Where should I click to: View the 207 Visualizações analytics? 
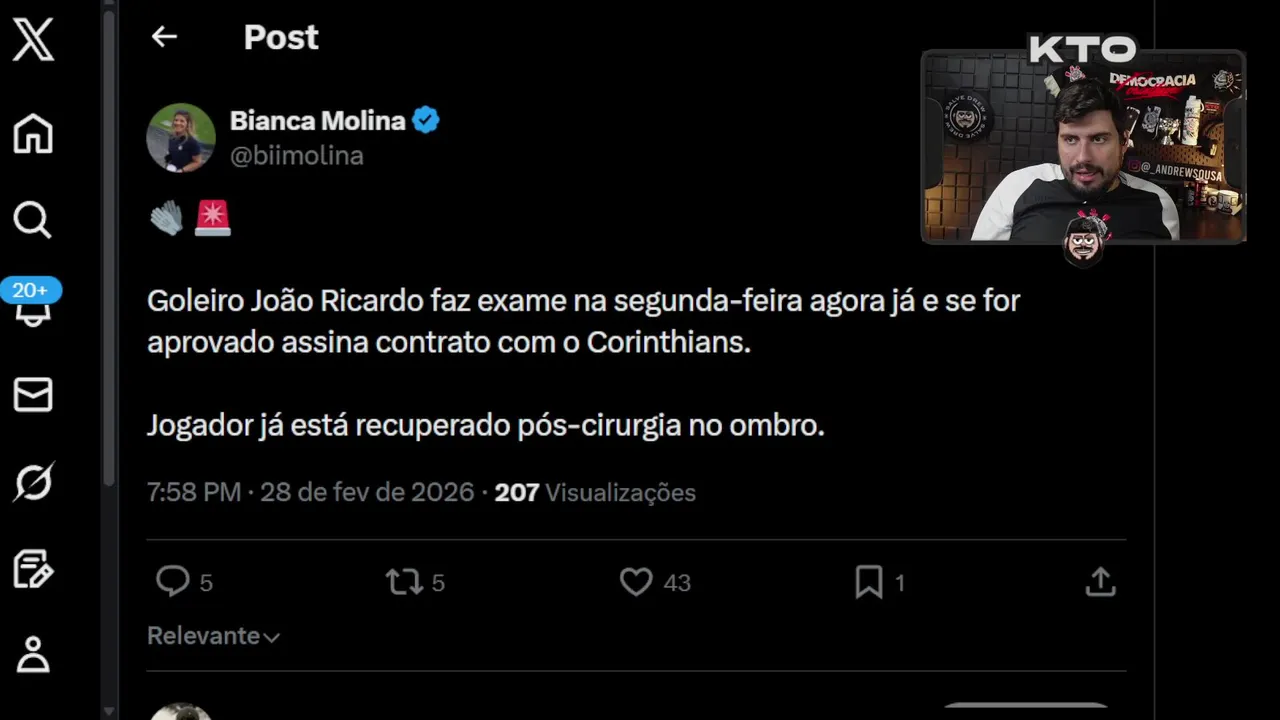tap(595, 492)
